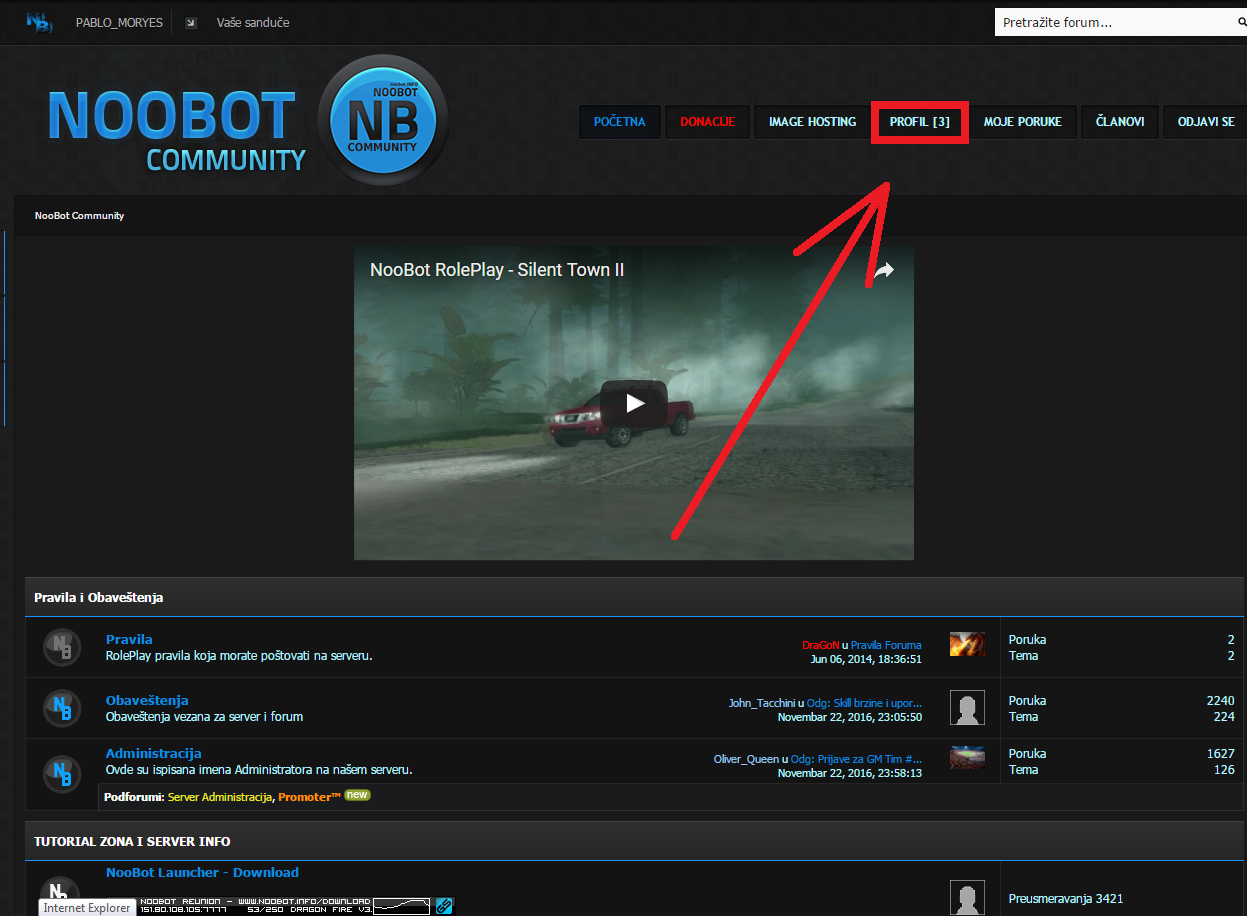Click the Pravila board NB icon
The height and width of the screenshot is (916, 1247).
61,647
